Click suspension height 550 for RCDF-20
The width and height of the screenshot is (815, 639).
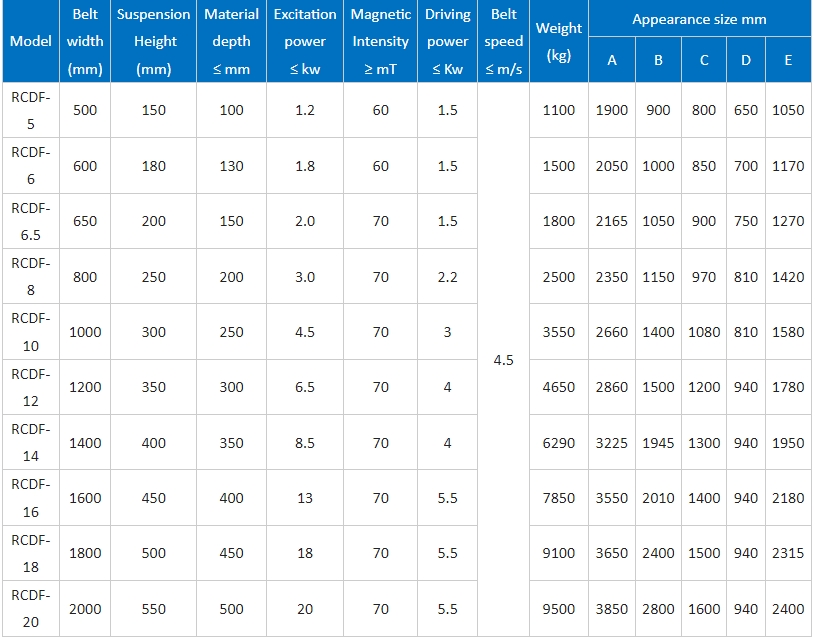153,609
